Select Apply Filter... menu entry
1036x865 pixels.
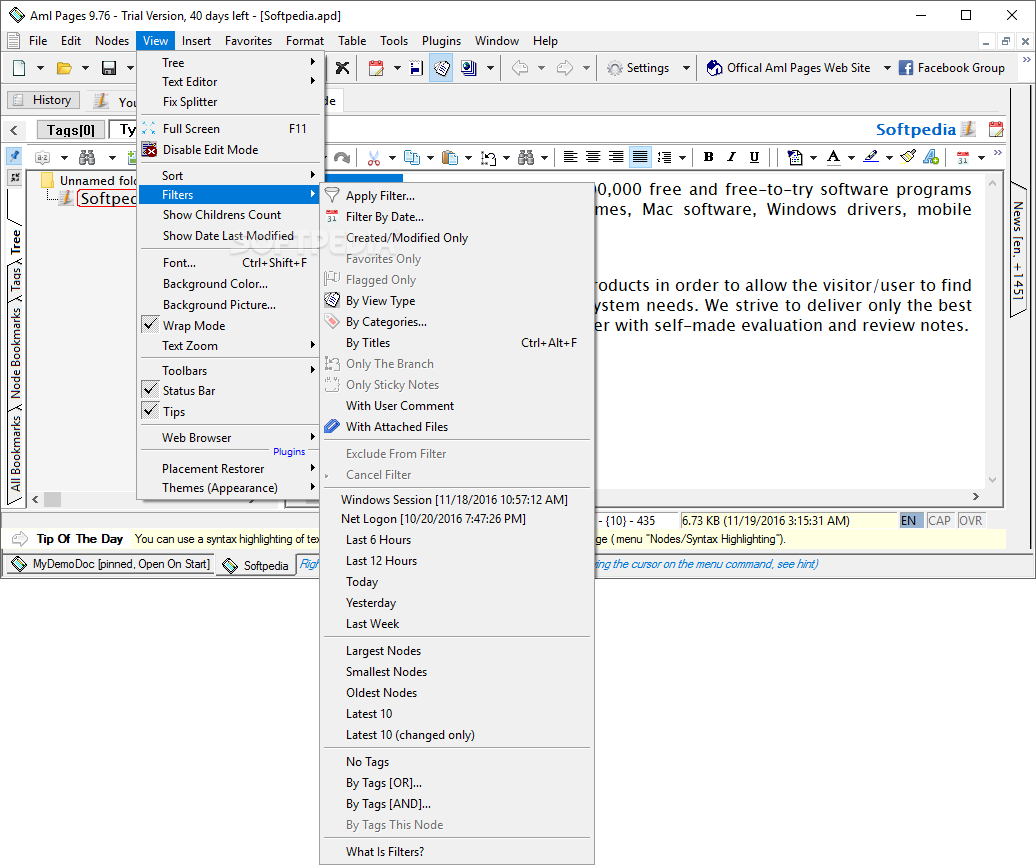point(457,196)
